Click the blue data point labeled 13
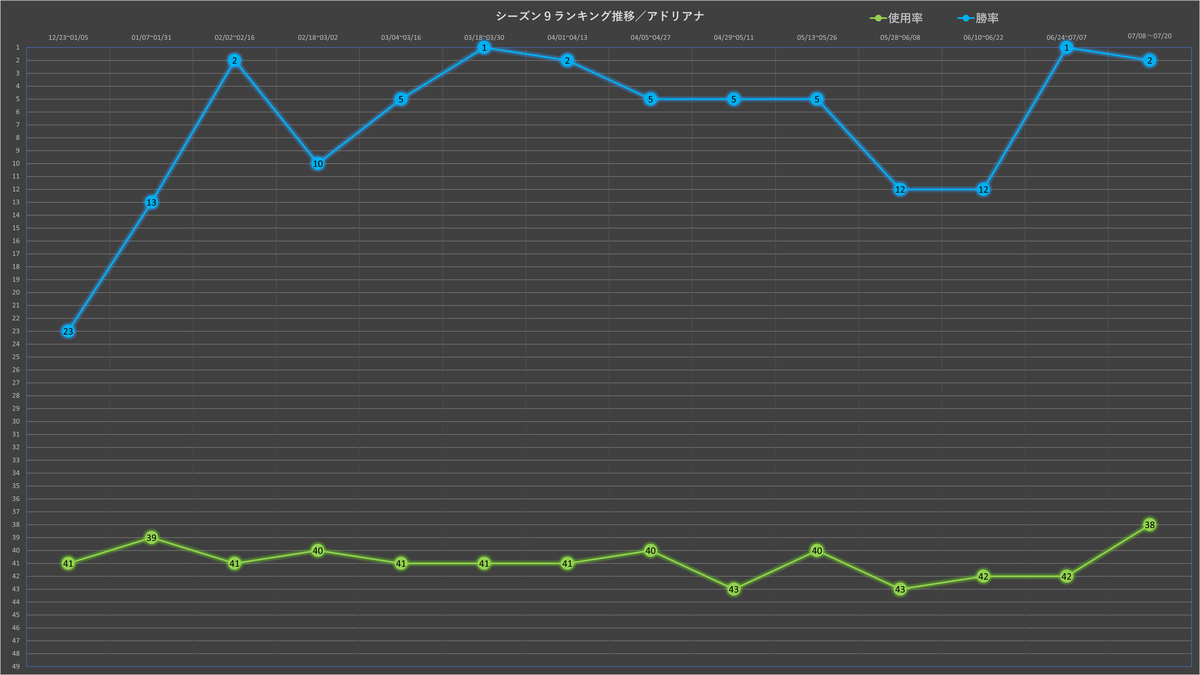Screen dimensions: 1200x675 point(151,202)
